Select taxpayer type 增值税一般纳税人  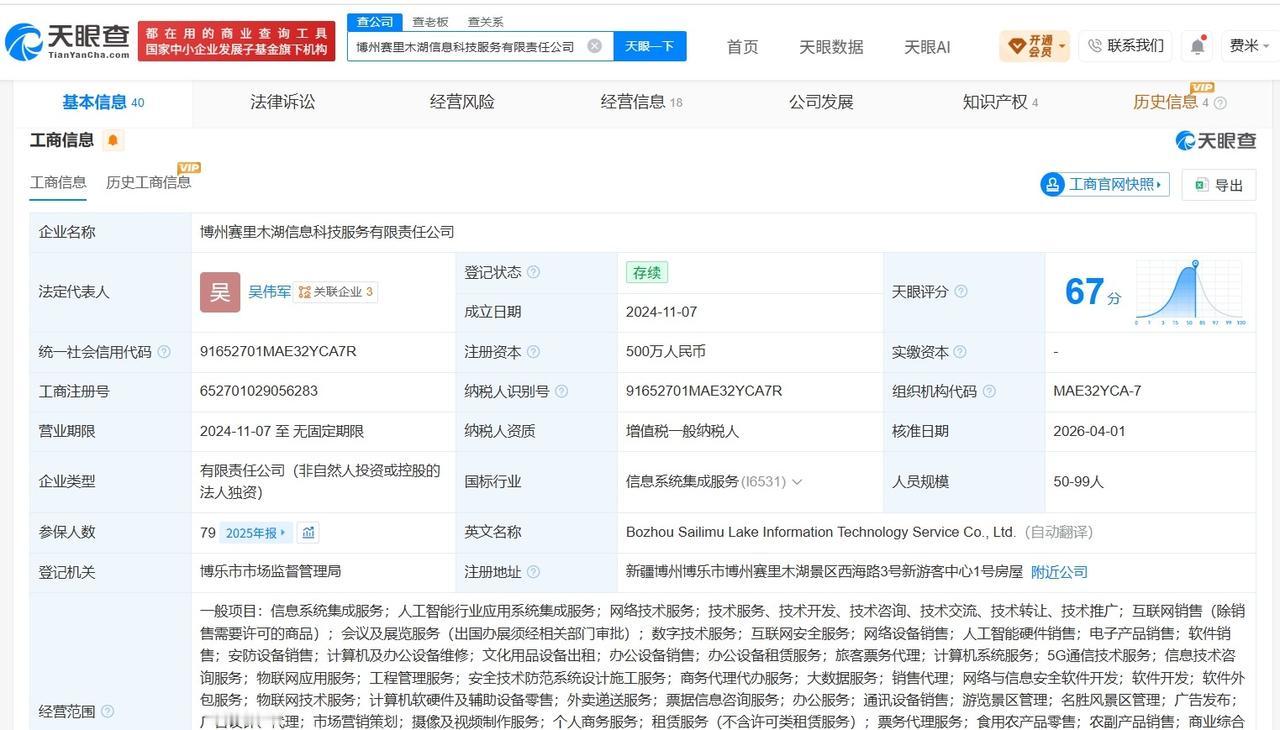(x=682, y=432)
